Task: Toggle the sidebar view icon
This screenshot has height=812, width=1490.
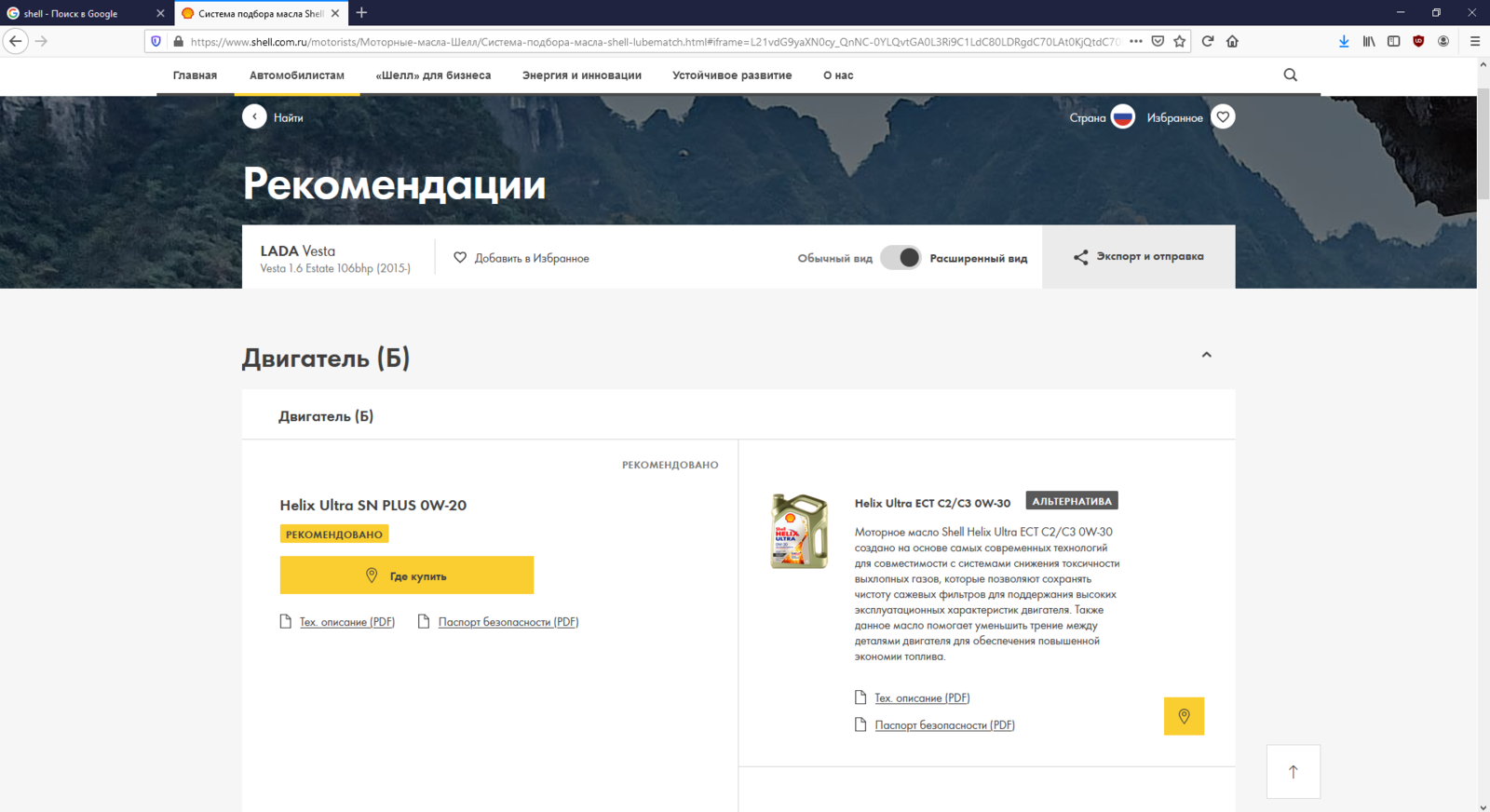Action: [x=1394, y=41]
